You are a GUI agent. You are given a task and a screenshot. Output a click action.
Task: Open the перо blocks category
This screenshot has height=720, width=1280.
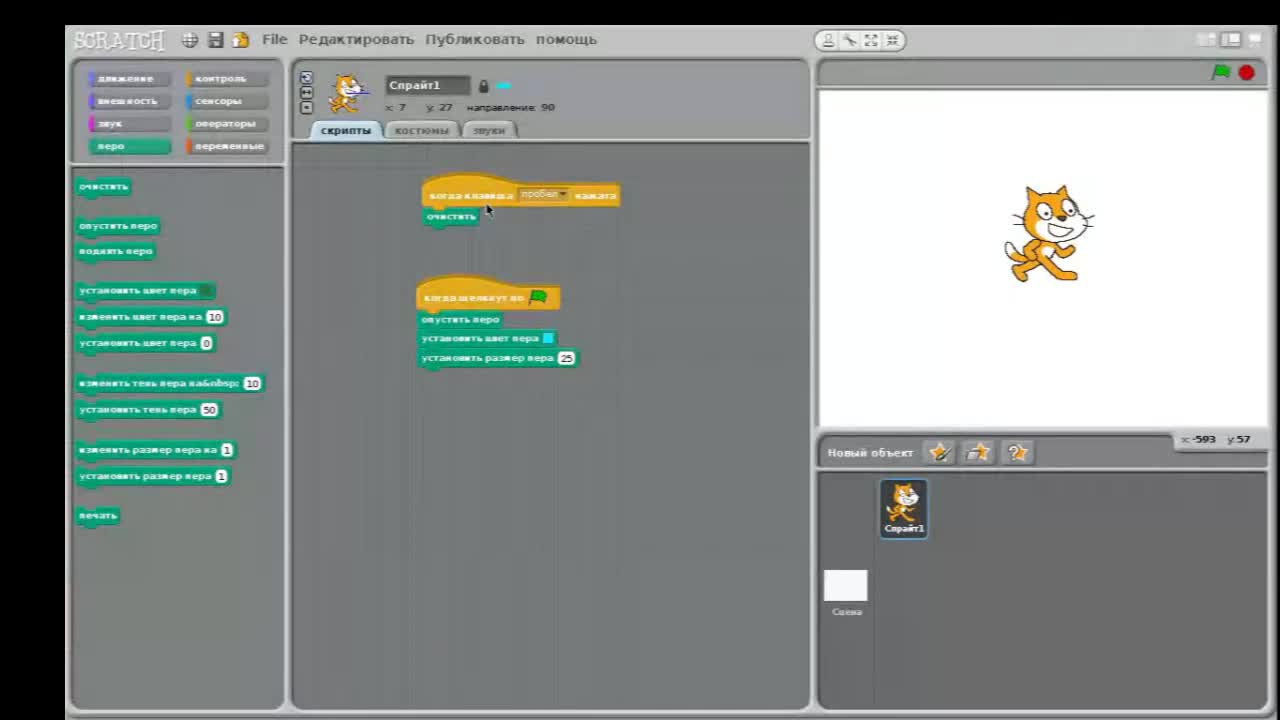[x=129, y=146]
